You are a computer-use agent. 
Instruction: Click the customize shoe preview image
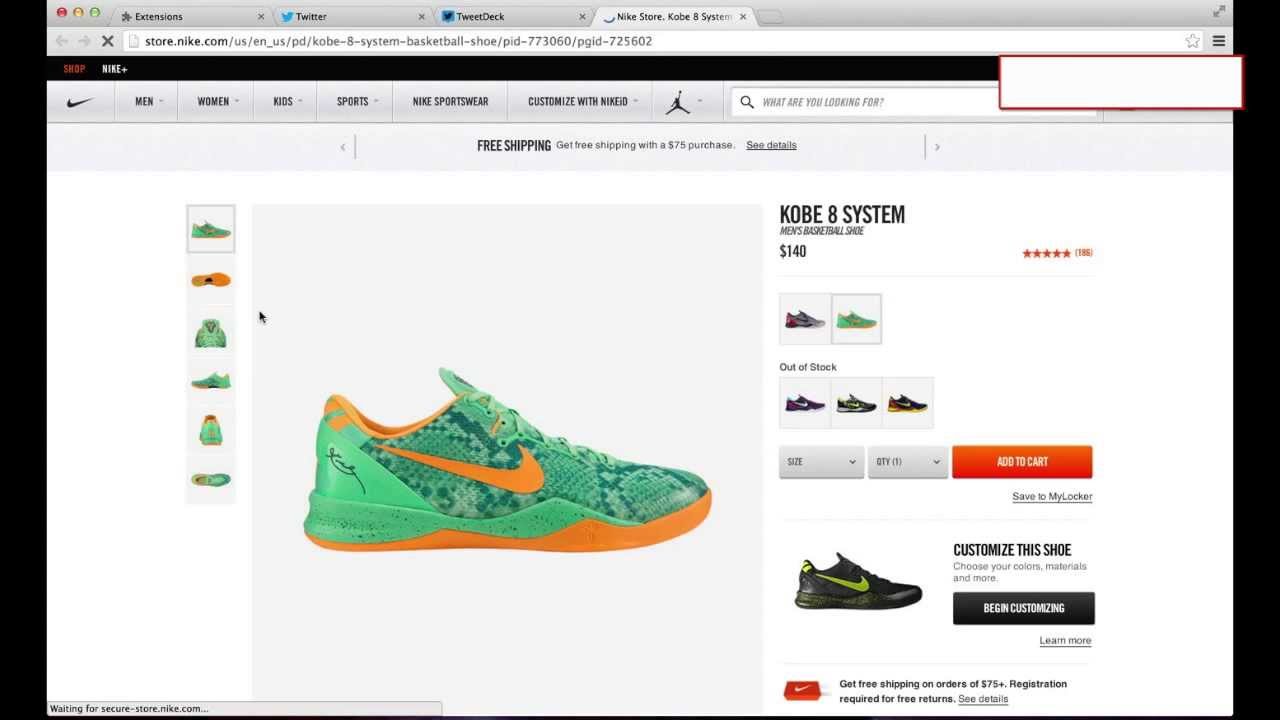pos(859,581)
